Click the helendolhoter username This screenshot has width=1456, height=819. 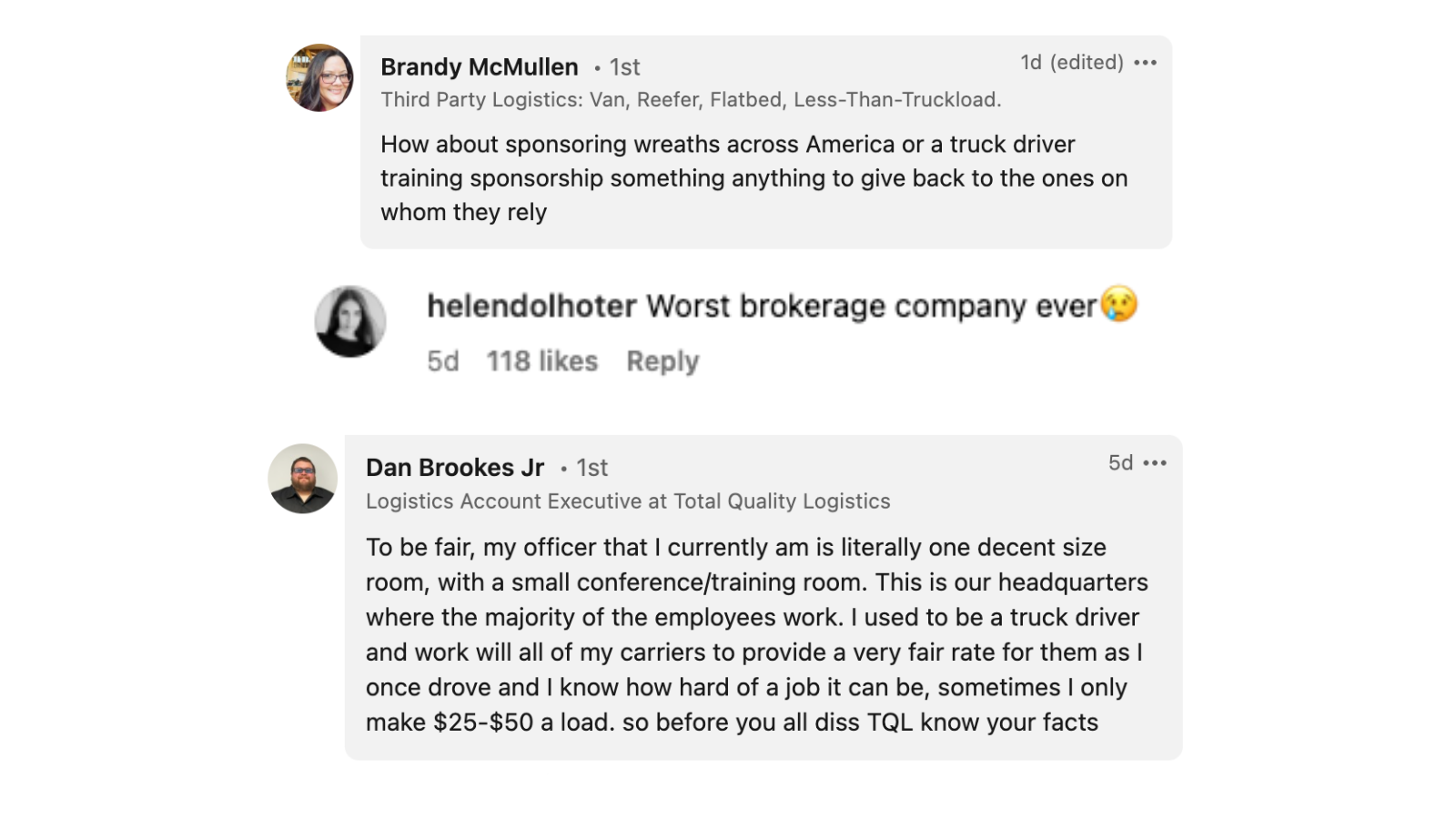pos(531,307)
